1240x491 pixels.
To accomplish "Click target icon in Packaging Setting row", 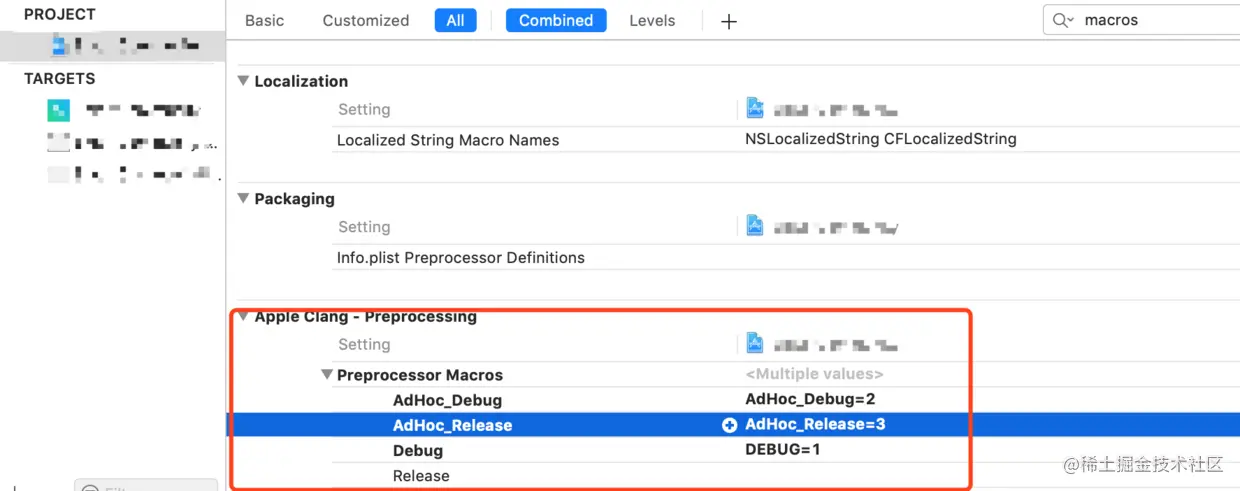I will 755,227.
